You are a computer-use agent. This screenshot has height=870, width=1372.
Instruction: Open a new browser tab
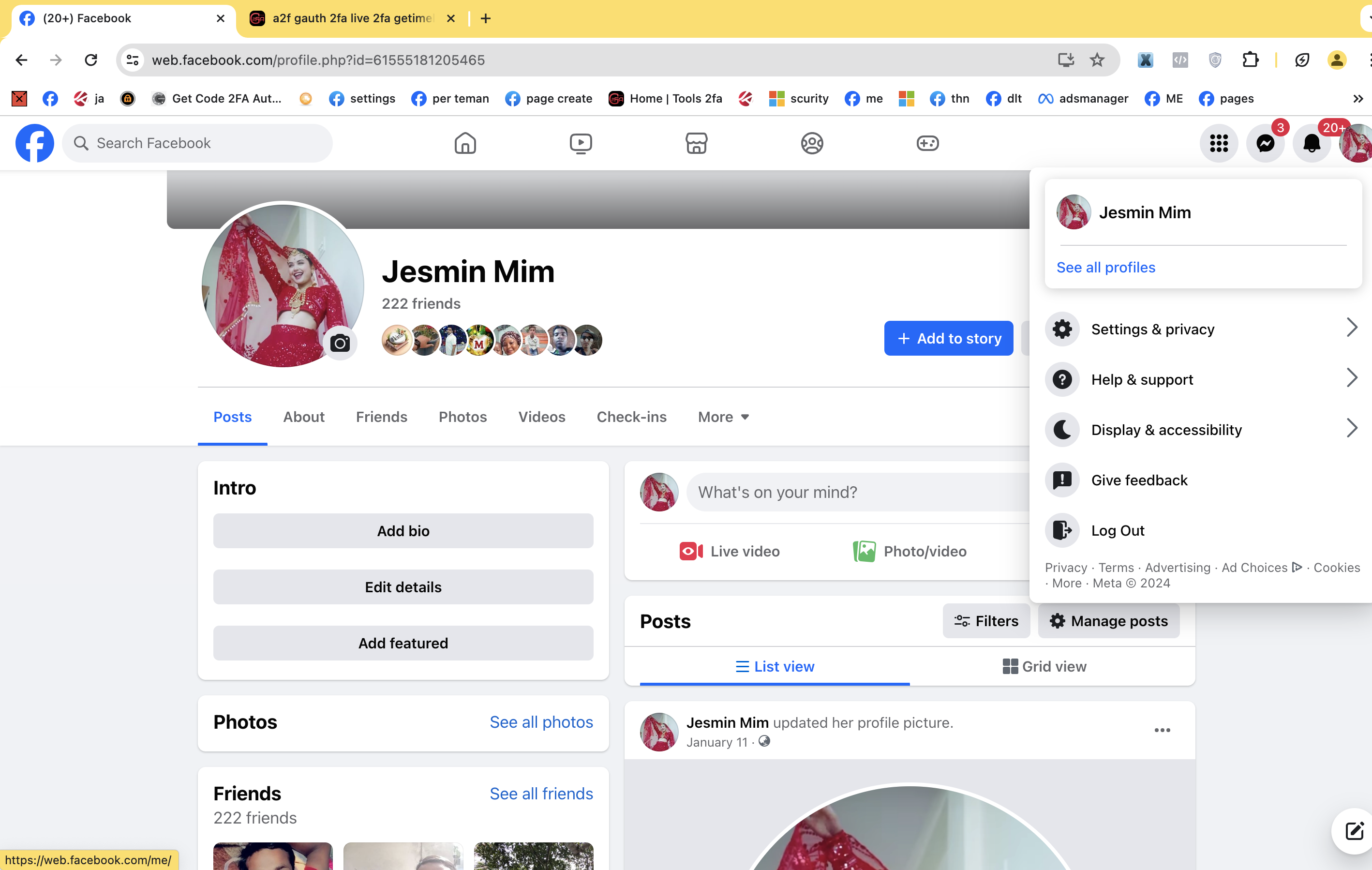[x=485, y=18]
